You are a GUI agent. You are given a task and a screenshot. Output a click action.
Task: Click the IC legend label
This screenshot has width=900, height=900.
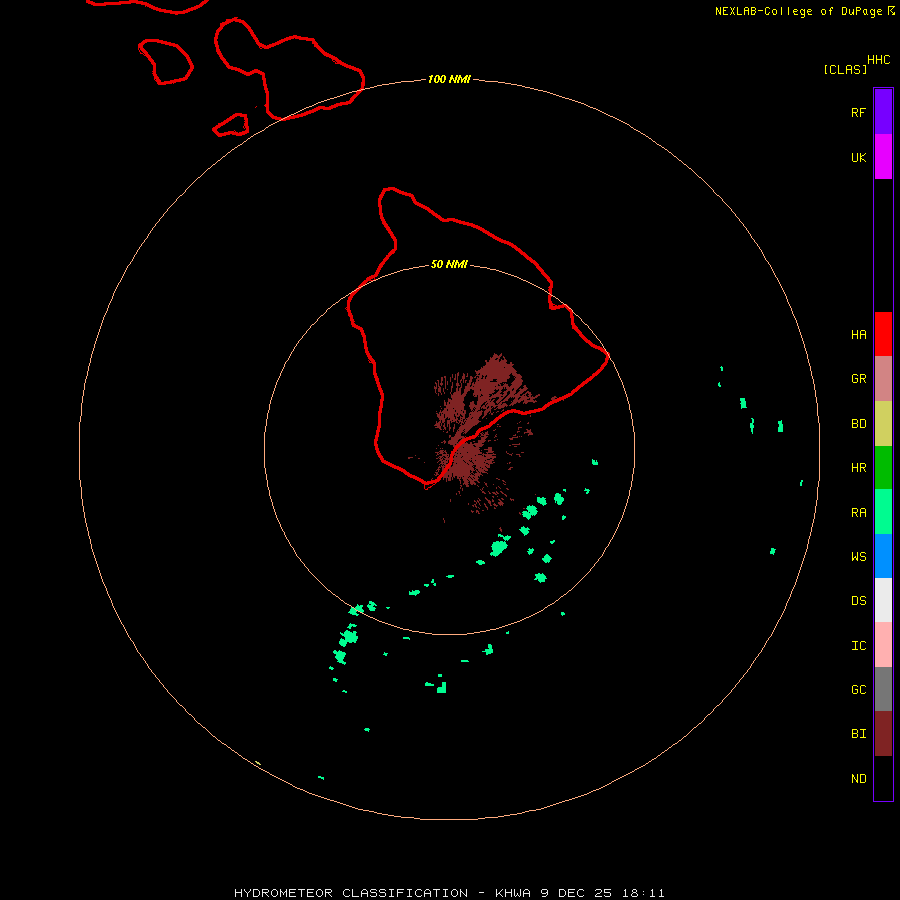(x=858, y=646)
